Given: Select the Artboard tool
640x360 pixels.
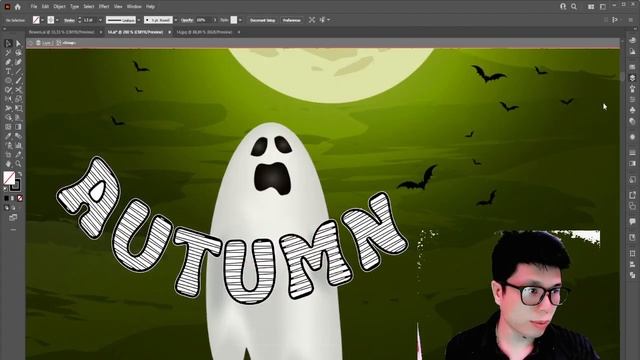Looking at the screenshot, I should tap(8, 155).
